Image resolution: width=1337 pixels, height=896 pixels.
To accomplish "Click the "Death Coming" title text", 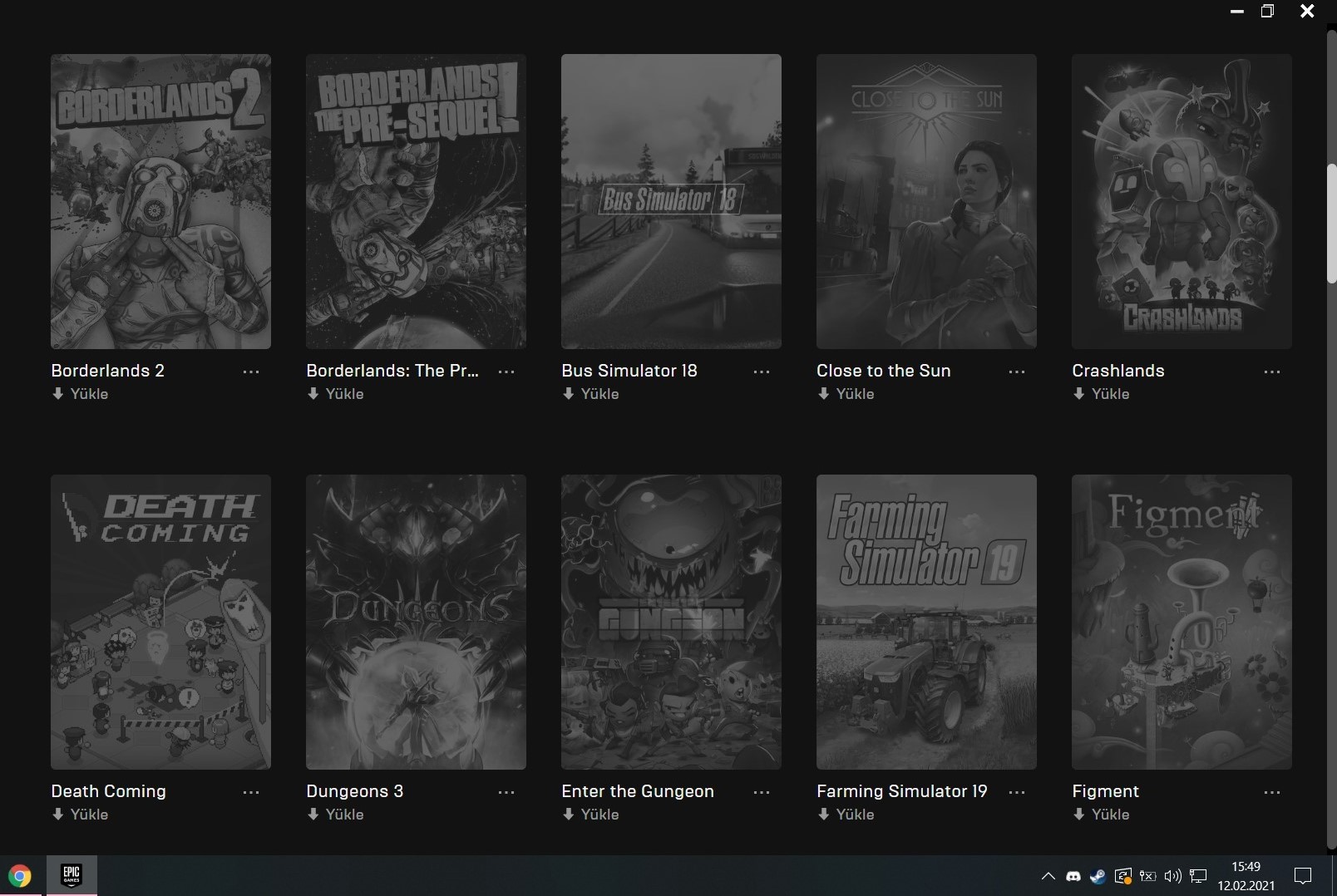I will click(109, 791).
